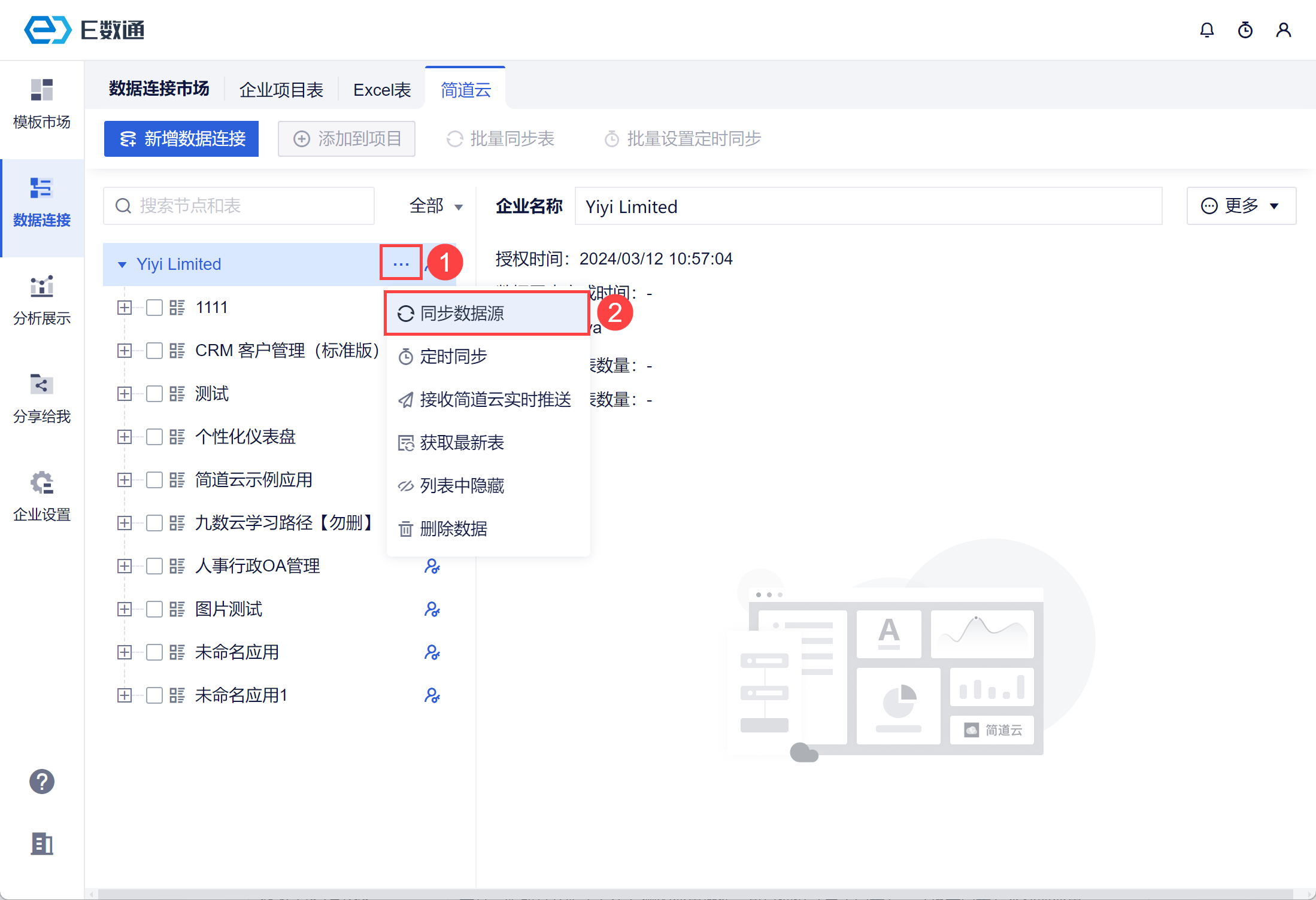Switch to the Excel表 tab

pyautogui.click(x=382, y=90)
